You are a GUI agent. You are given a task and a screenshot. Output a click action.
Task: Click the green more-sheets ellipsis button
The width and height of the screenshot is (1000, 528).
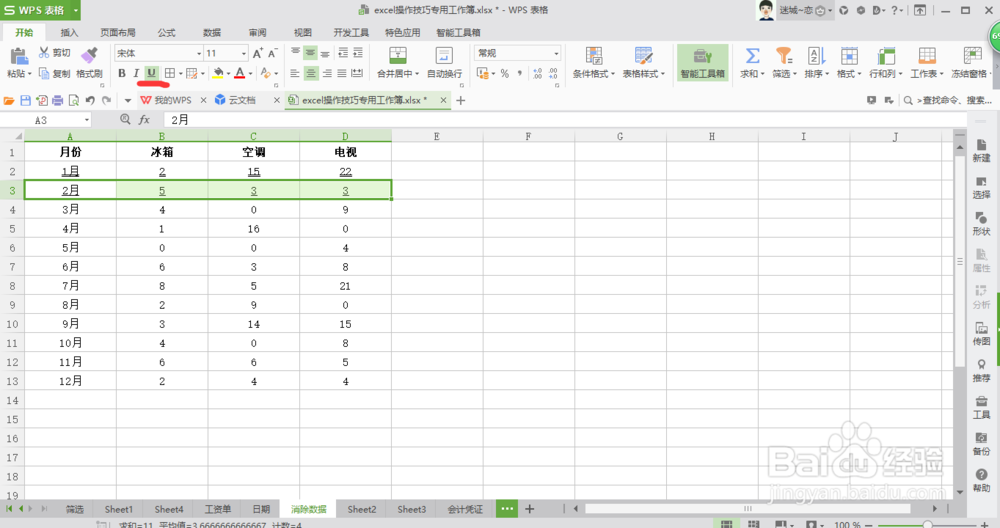tap(507, 509)
